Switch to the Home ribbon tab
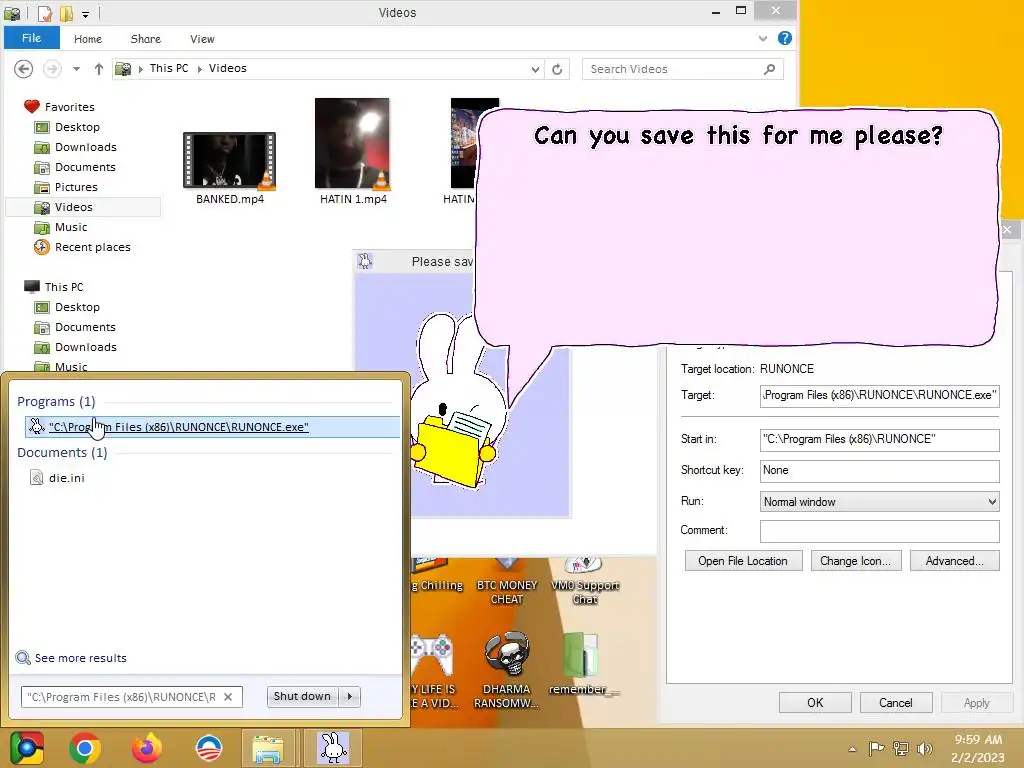Viewport: 1024px width, 768px height. tap(88, 39)
